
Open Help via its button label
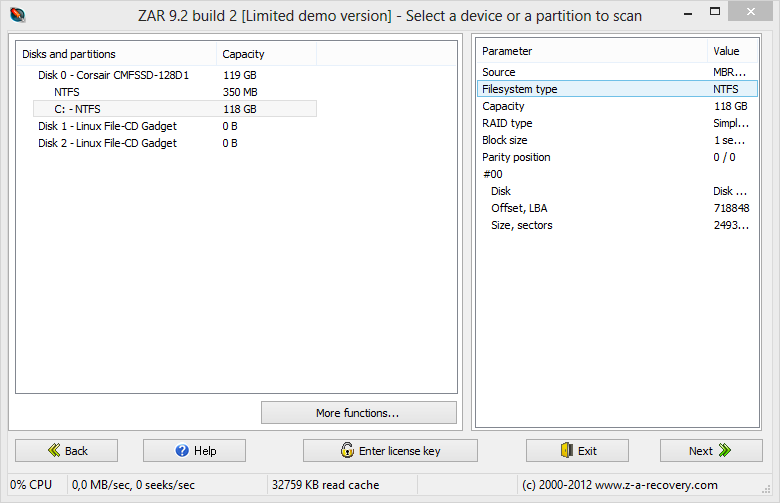point(205,451)
